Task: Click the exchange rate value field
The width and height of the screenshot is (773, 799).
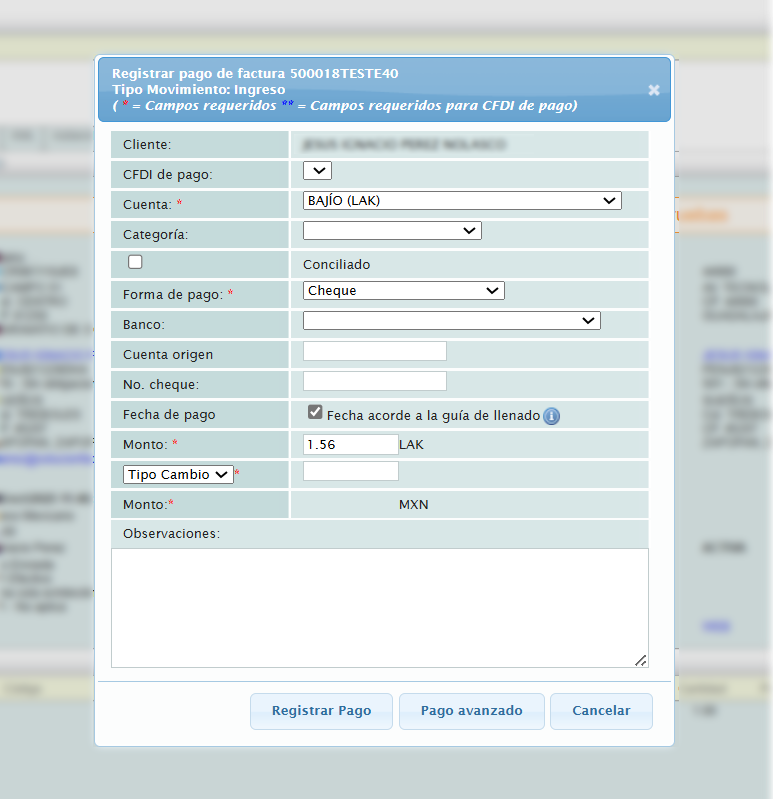Action: [x=350, y=471]
